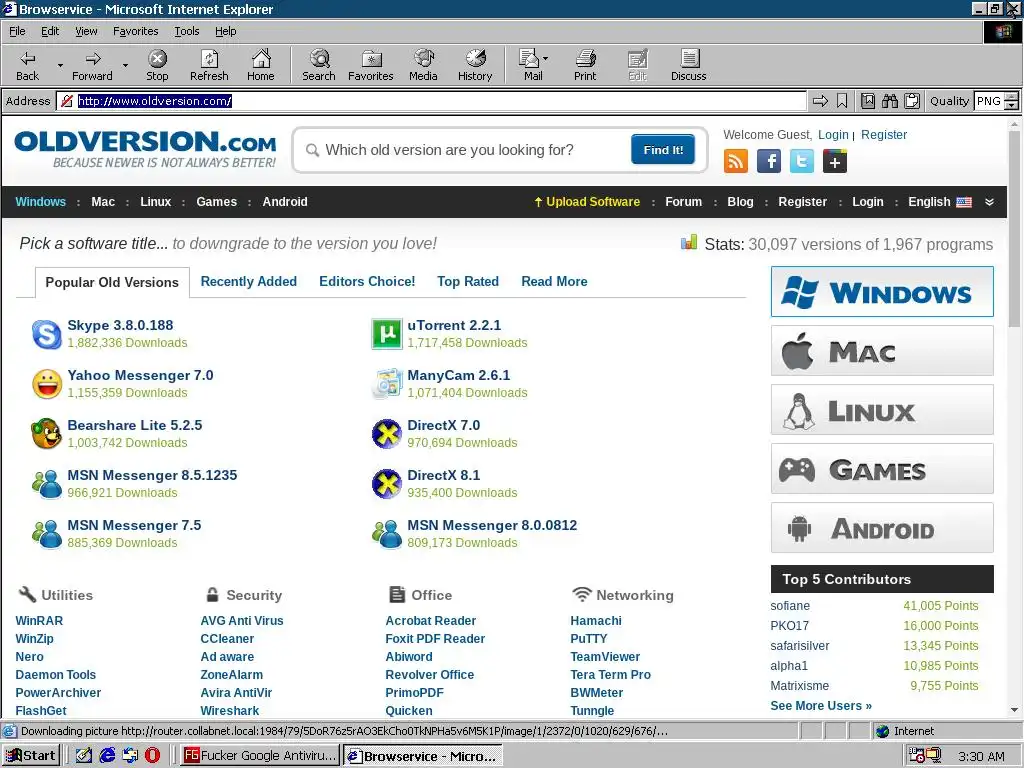
Task: Open the Twitter icon
Action: coord(802,161)
